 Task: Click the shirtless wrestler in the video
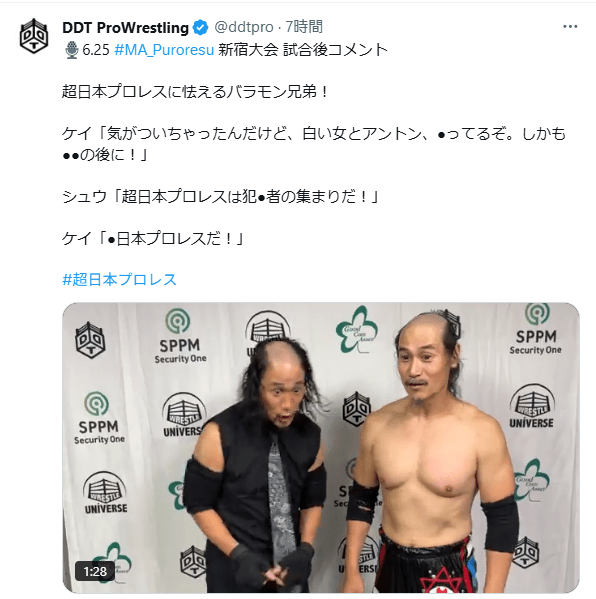[432, 453]
